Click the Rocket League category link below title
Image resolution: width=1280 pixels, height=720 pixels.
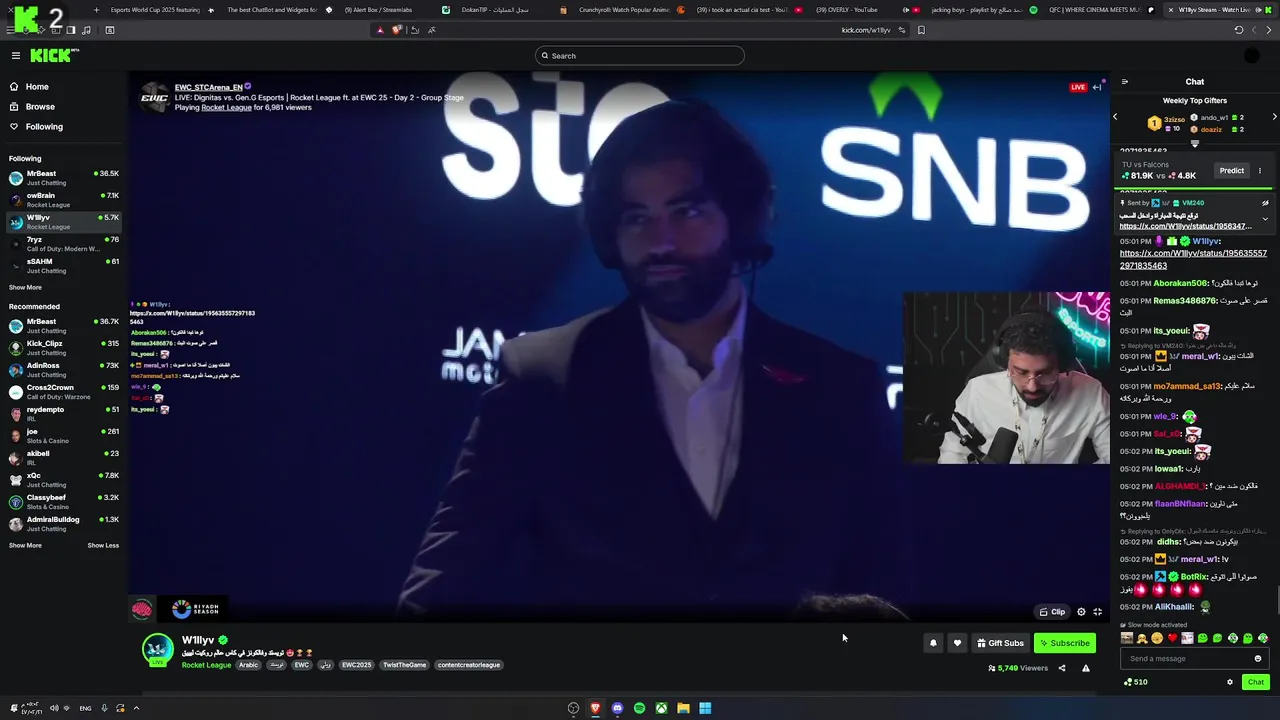(x=206, y=665)
